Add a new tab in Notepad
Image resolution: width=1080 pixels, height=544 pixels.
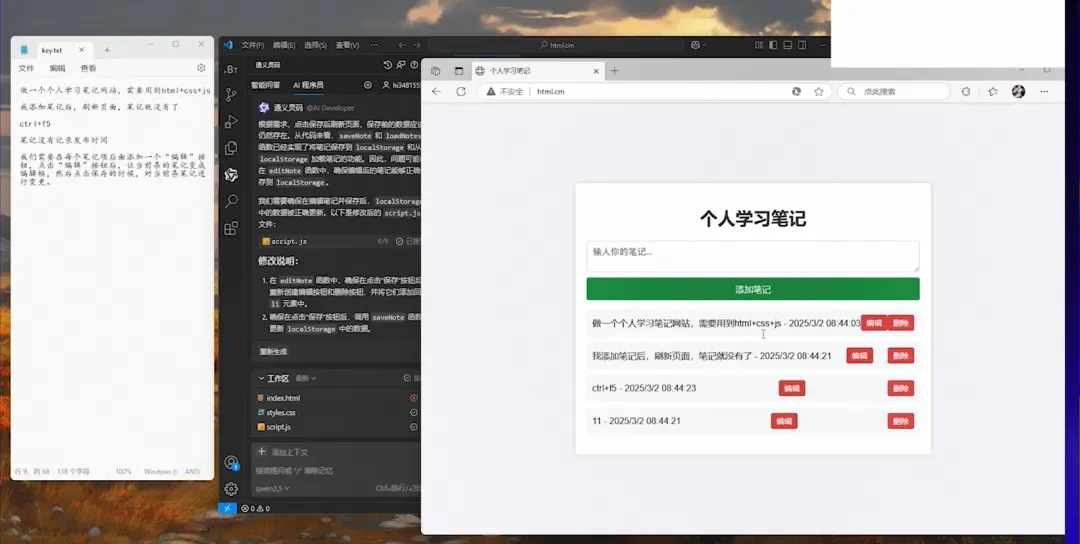[107, 50]
